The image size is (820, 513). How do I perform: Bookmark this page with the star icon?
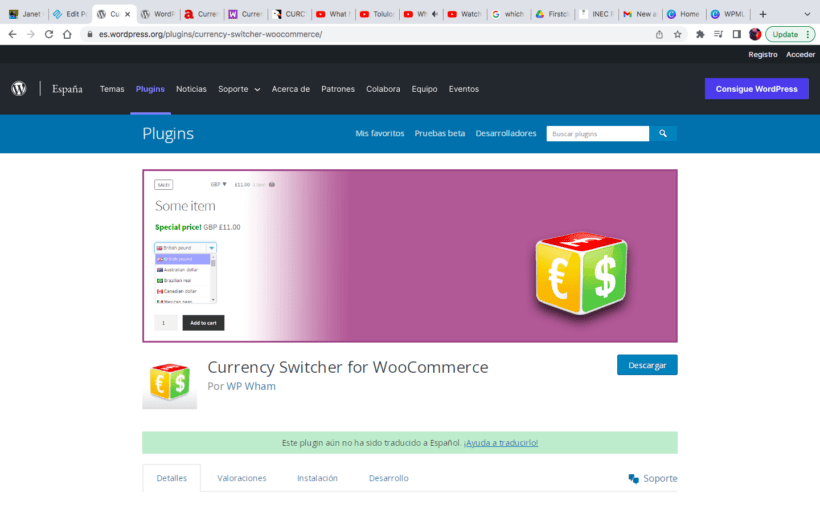coord(678,34)
